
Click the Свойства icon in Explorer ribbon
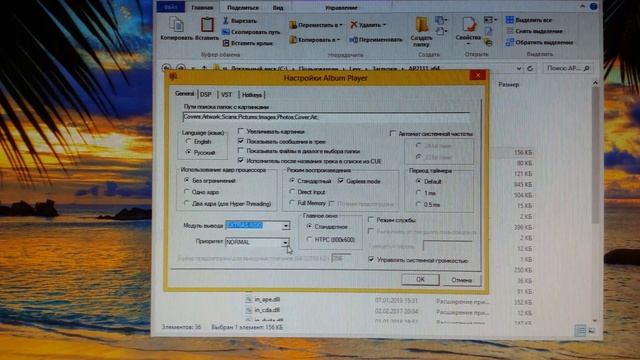click(x=469, y=24)
